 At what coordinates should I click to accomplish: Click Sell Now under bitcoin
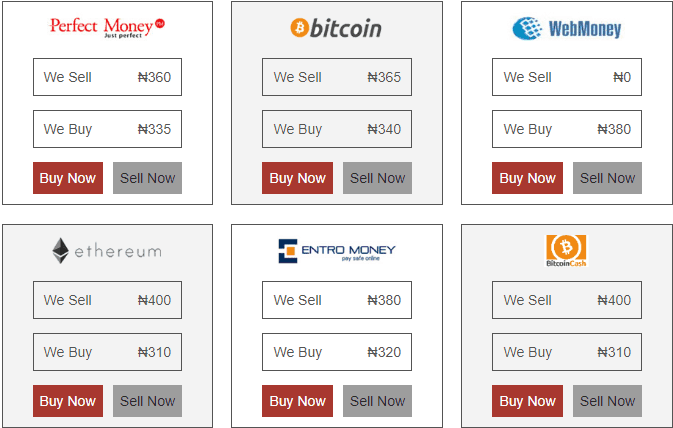pyautogui.click(x=377, y=178)
